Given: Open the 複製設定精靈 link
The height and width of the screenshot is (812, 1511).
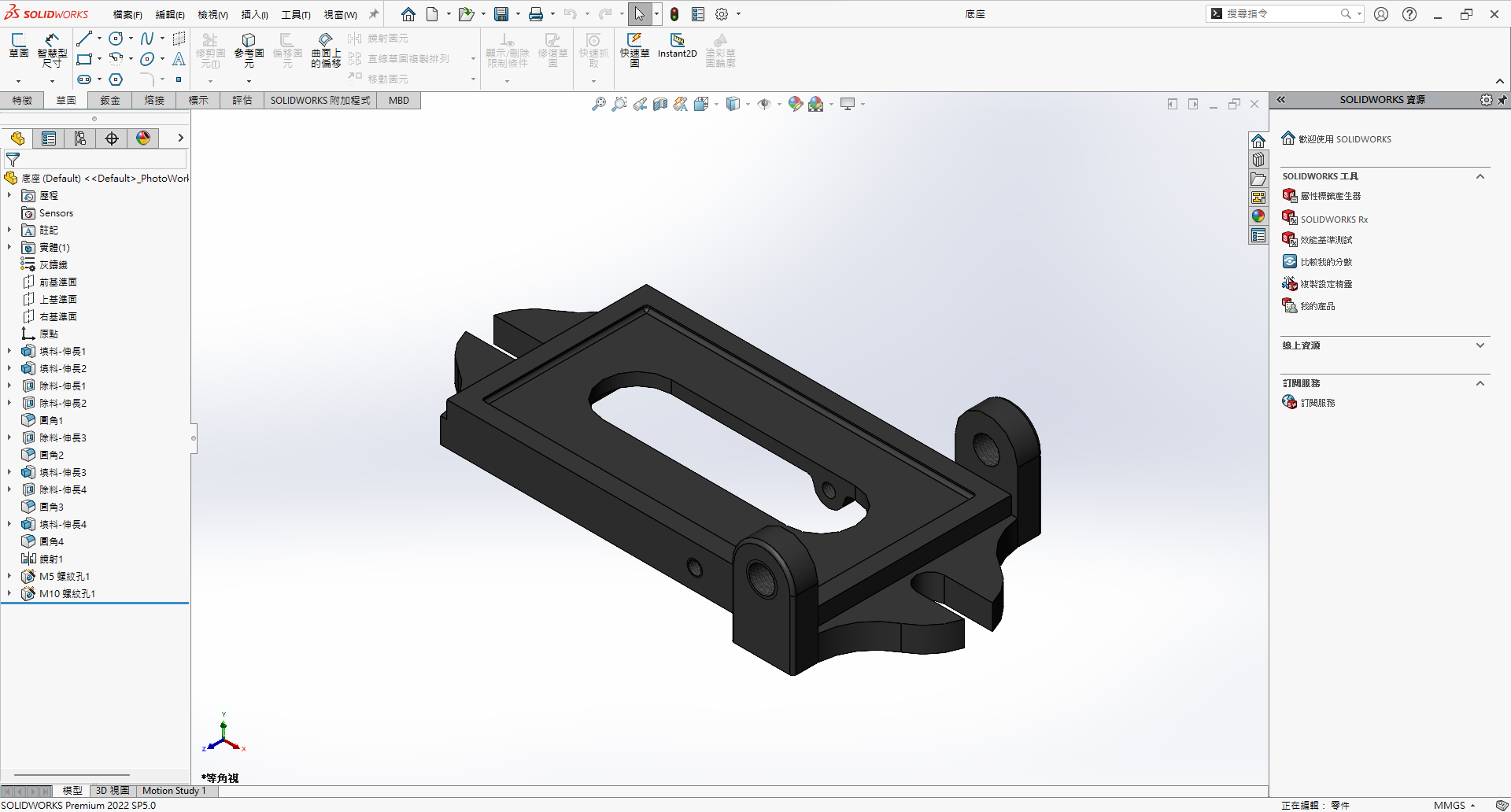Looking at the screenshot, I should [x=1326, y=284].
